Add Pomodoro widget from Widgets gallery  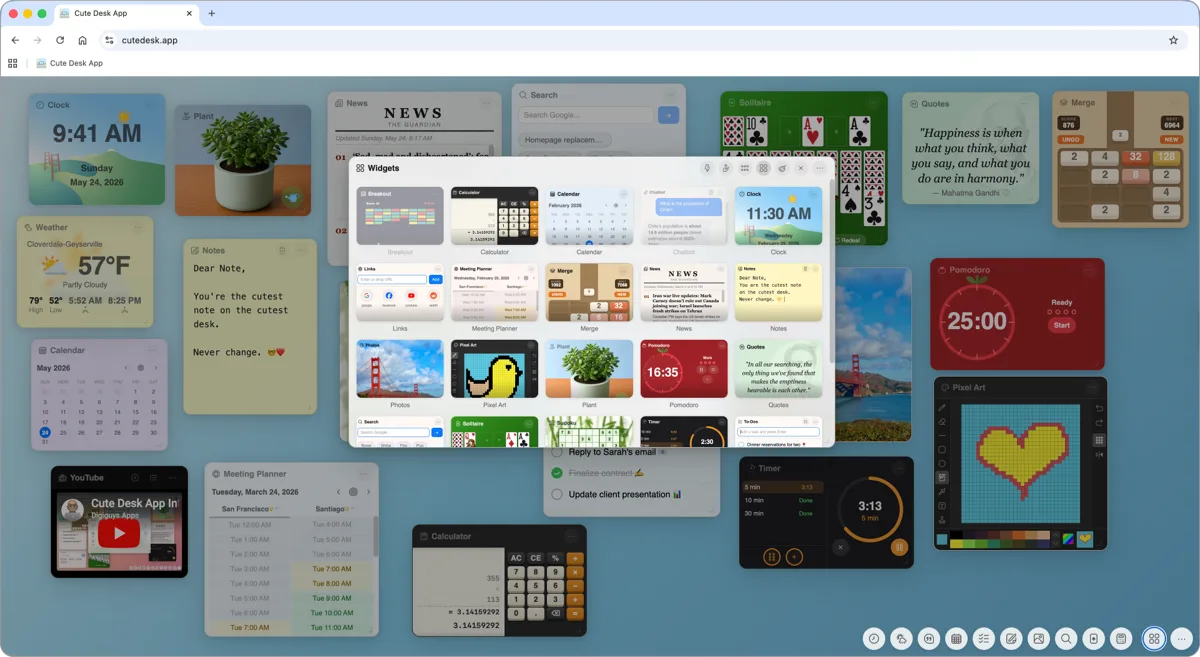(x=684, y=369)
